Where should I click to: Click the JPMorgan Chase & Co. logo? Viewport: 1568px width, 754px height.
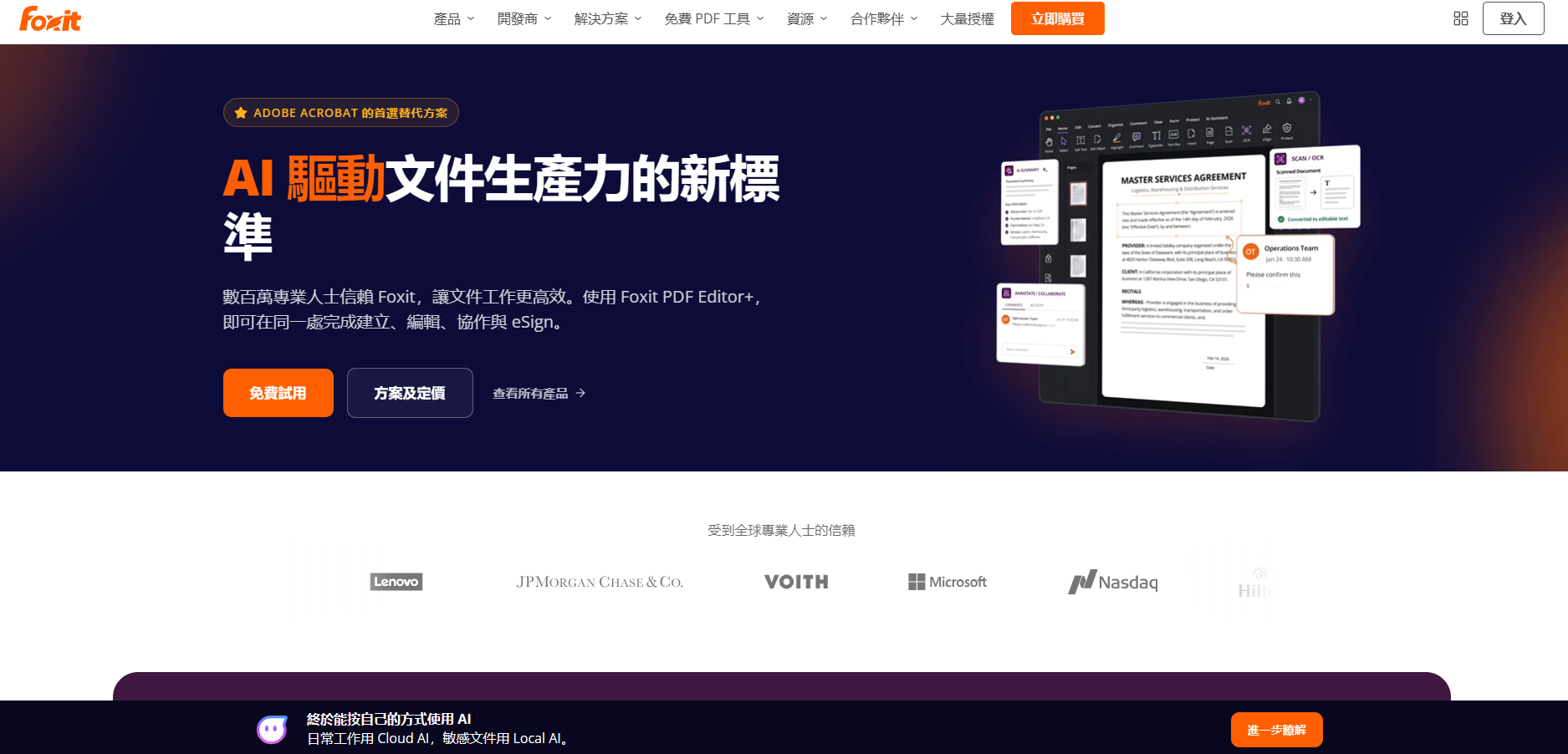point(600,582)
